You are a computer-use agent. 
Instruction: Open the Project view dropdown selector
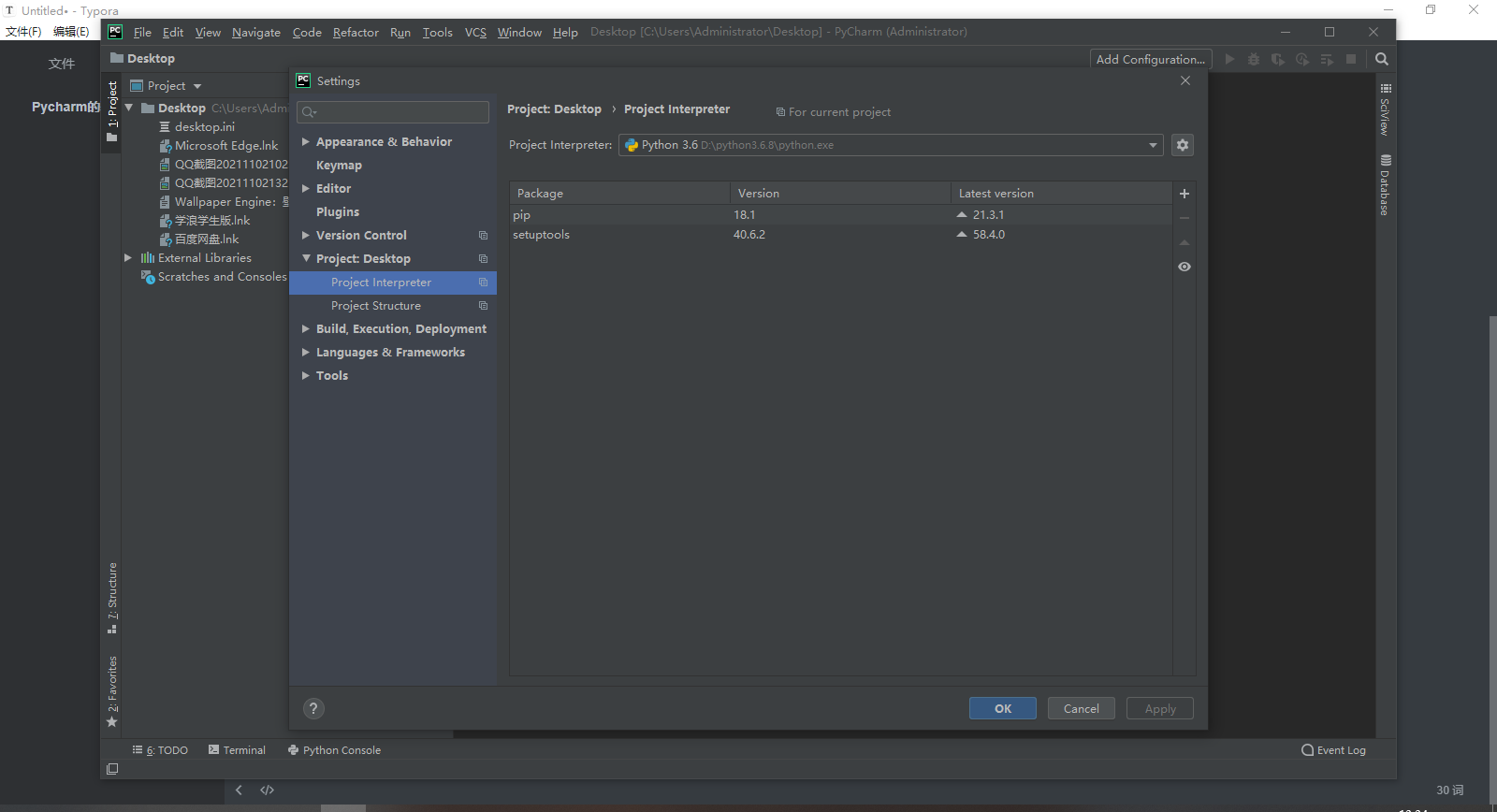[166, 86]
